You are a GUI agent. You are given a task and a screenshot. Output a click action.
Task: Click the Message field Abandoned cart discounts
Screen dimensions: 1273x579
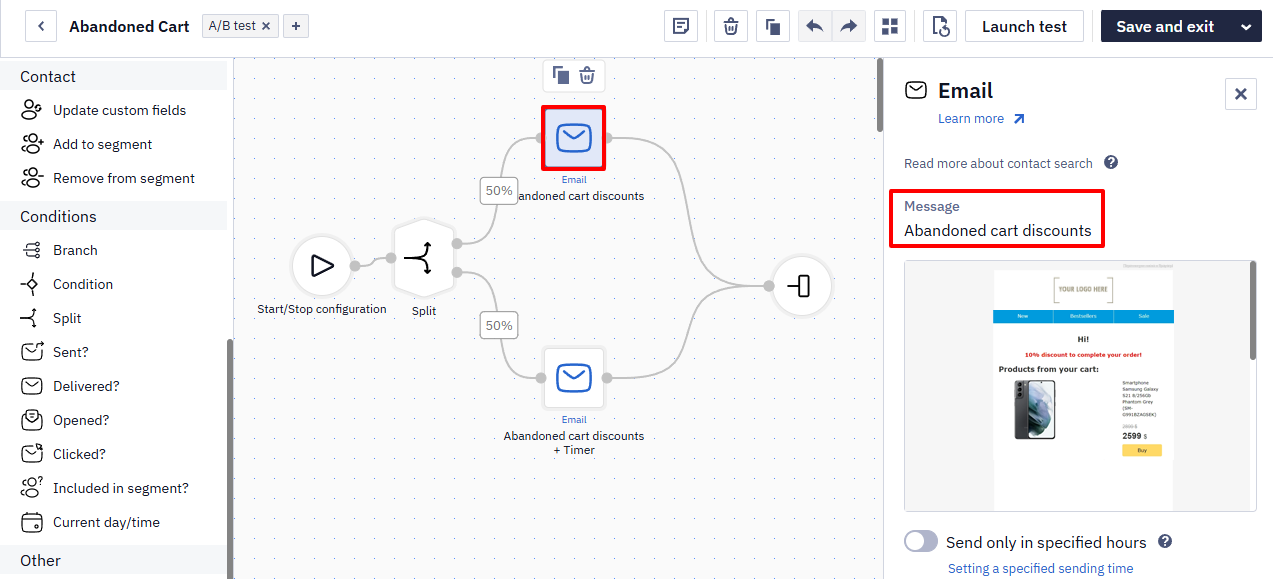(997, 219)
